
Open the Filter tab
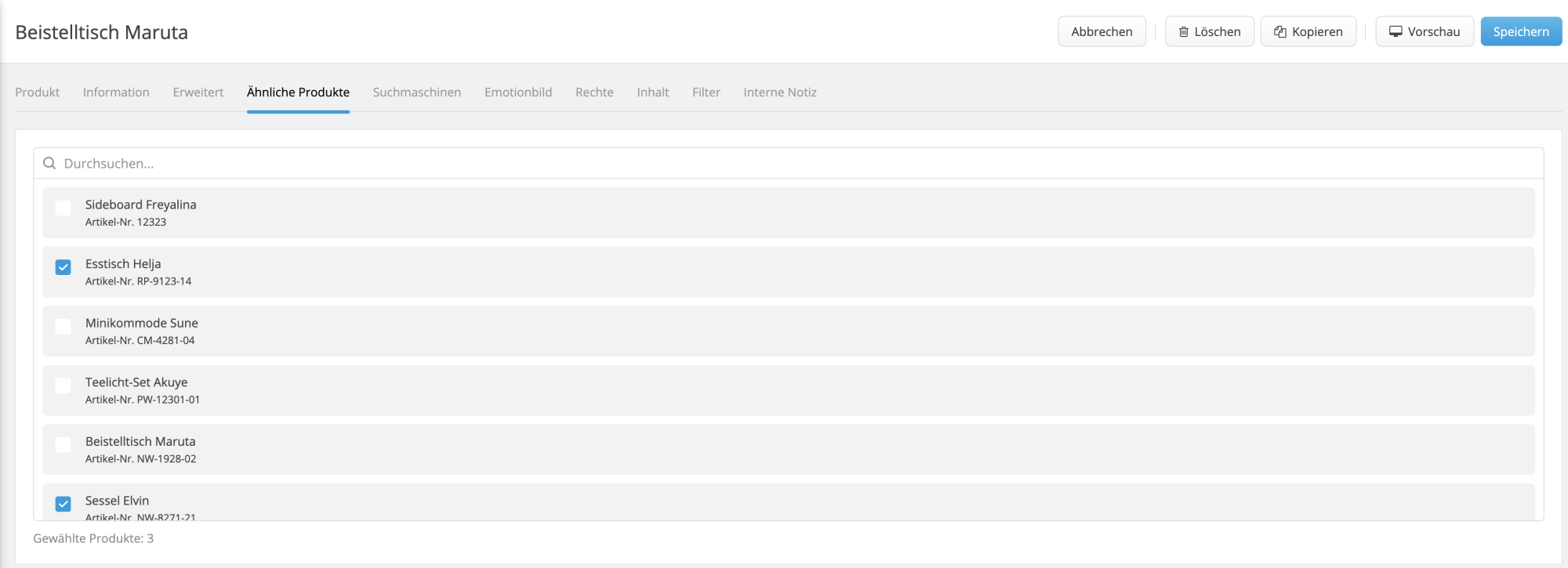[706, 92]
